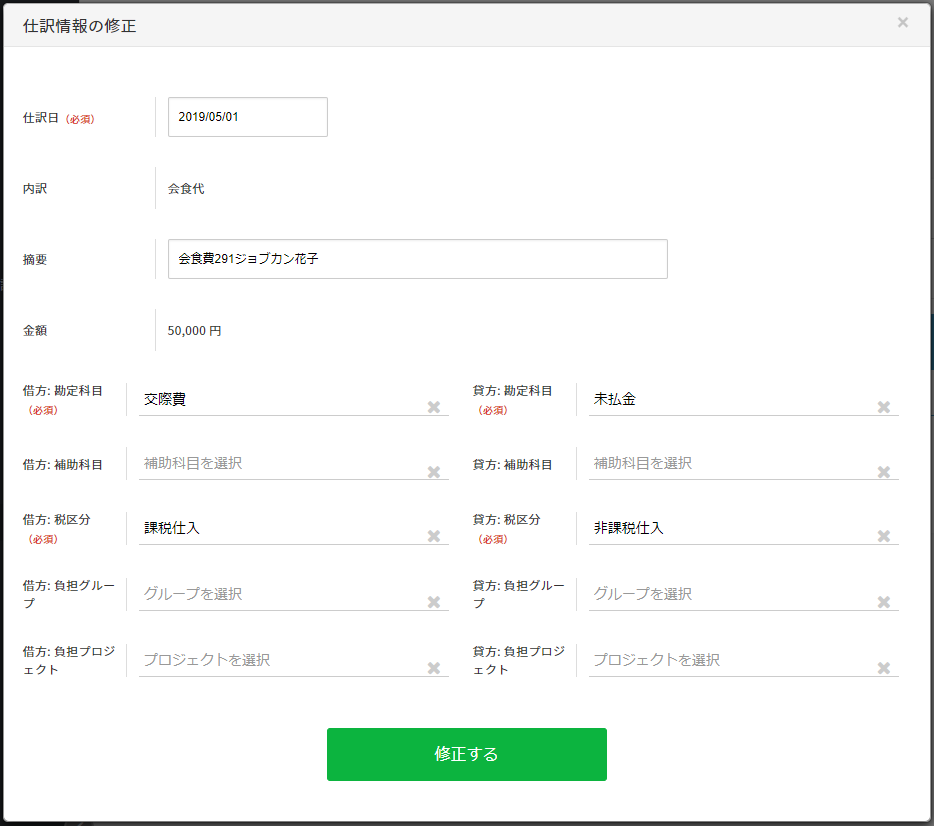Clear the credit tax category 非課税仕入
This screenshot has width=934, height=826.
click(884, 536)
